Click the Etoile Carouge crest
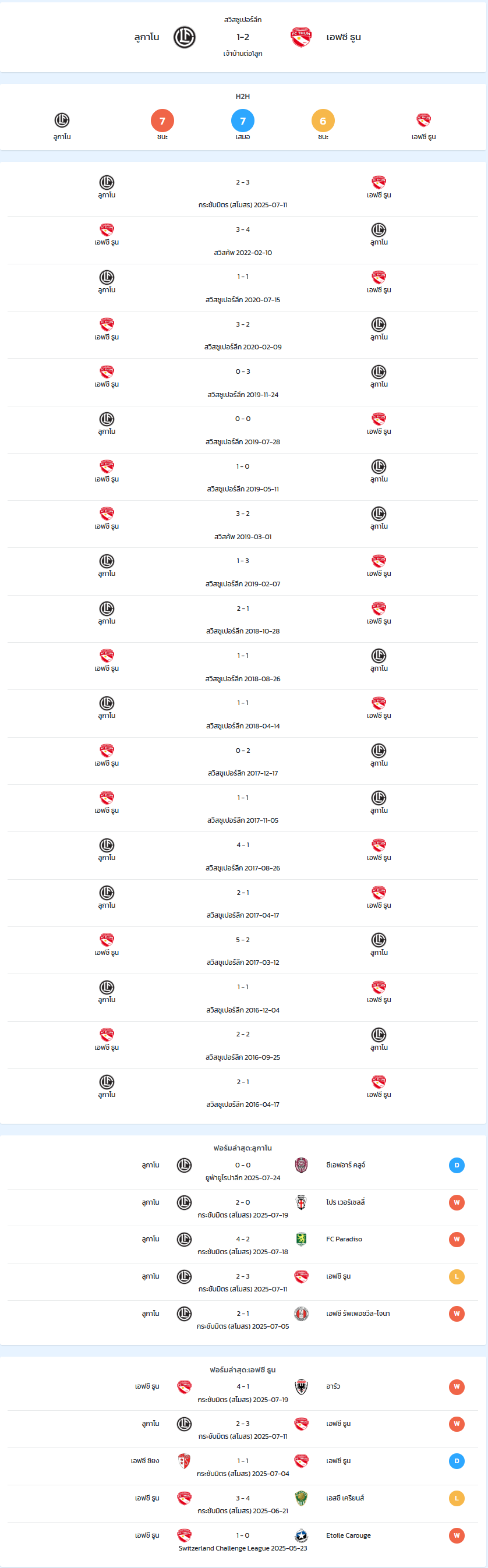This screenshot has height=1568, width=488. click(301, 1535)
